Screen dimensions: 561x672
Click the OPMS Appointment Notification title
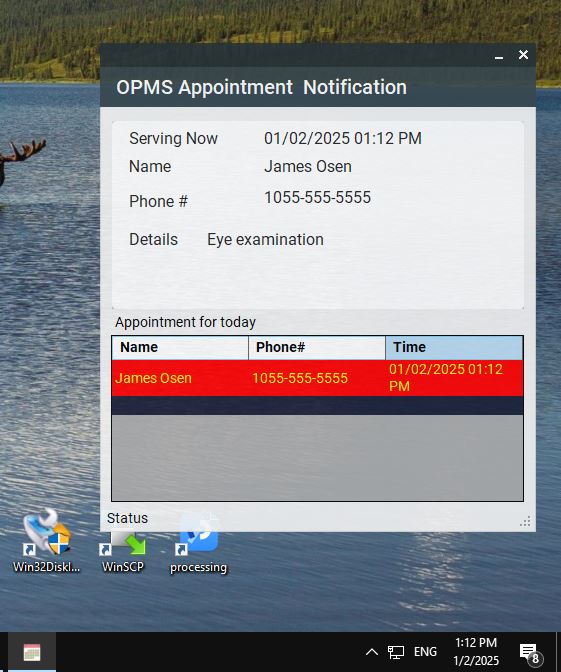coord(261,87)
